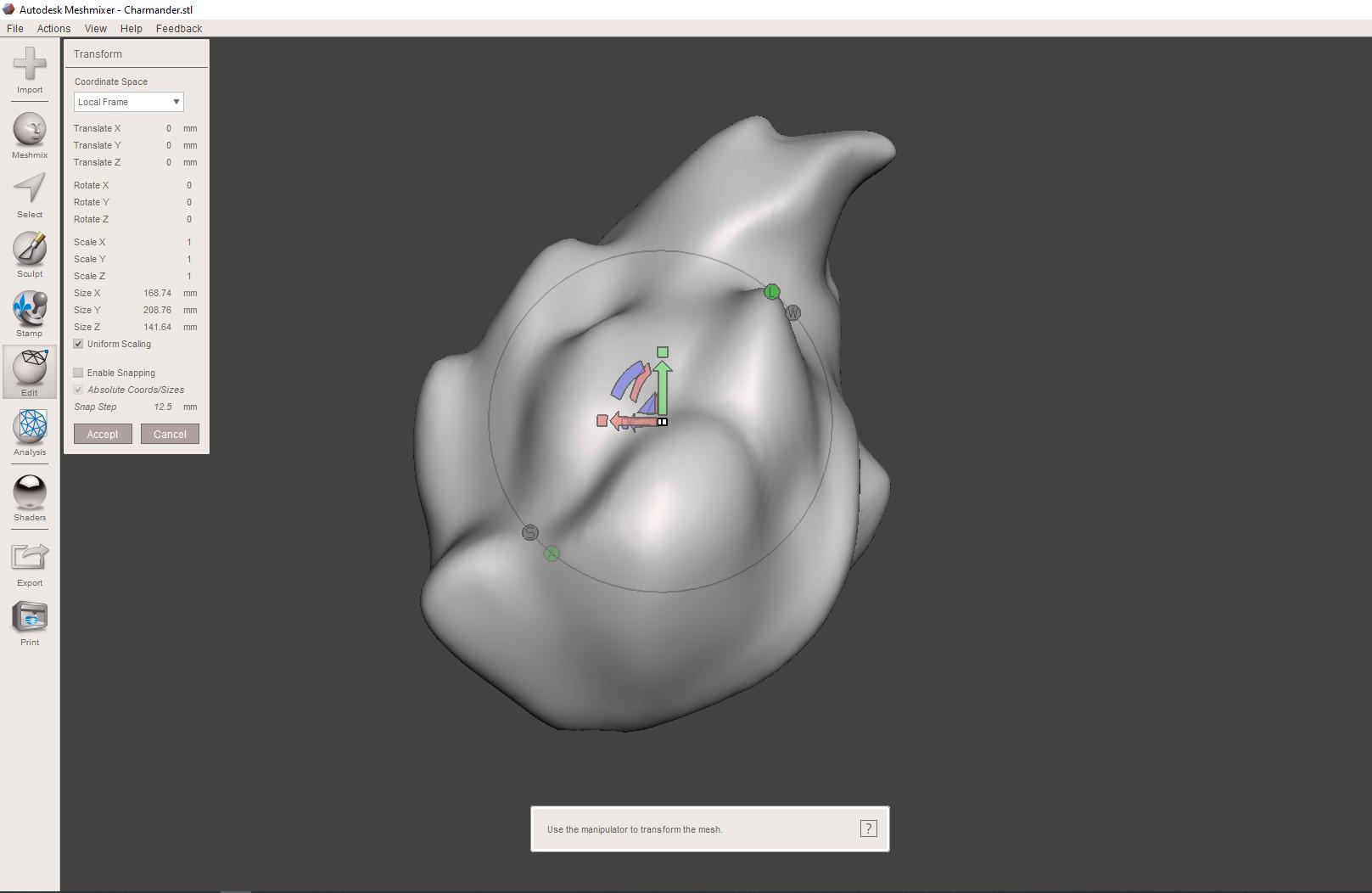The width and height of the screenshot is (1372, 893).
Task: Activate the Select tool
Action: click(x=30, y=194)
